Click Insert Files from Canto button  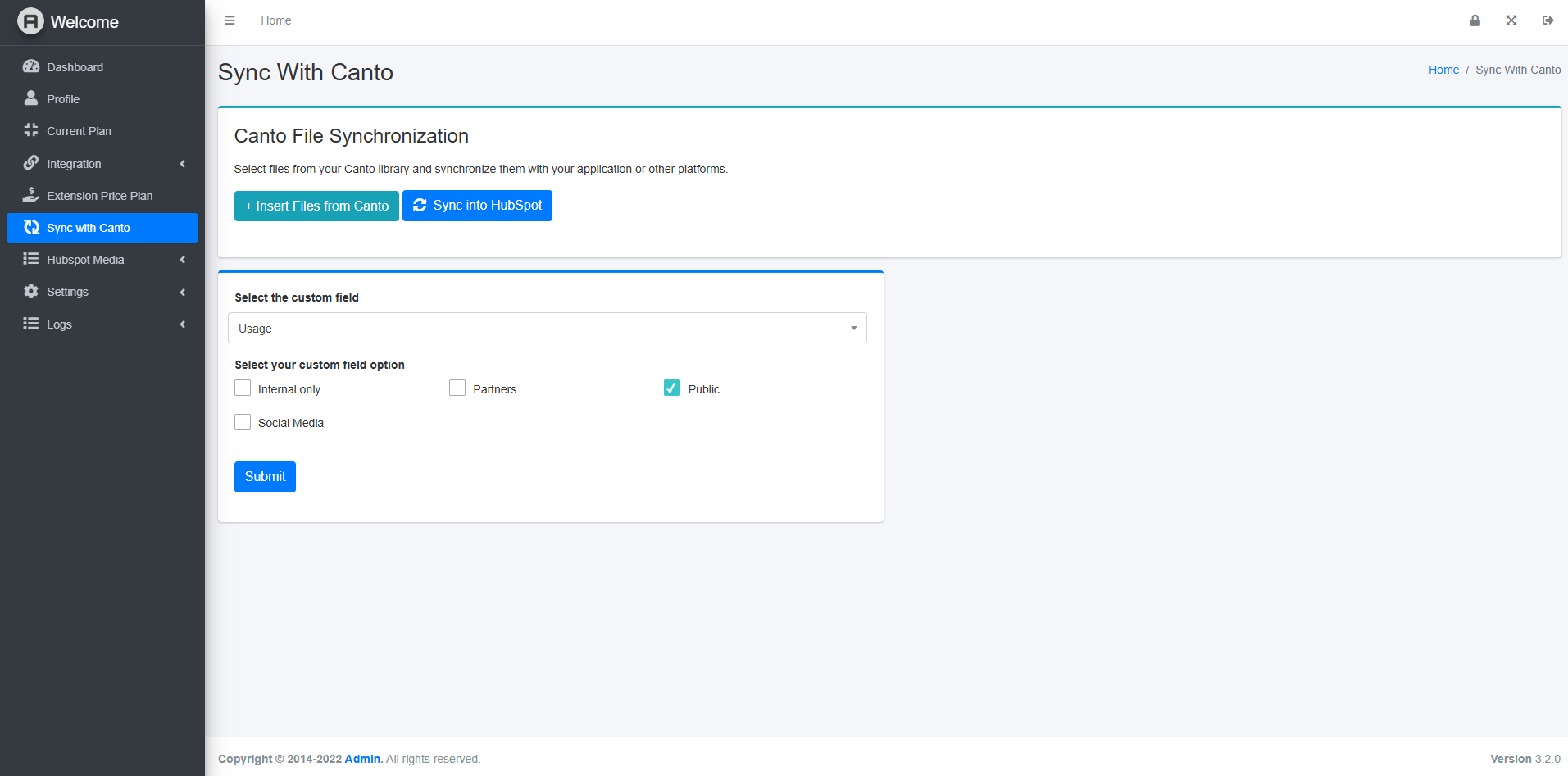click(x=316, y=206)
